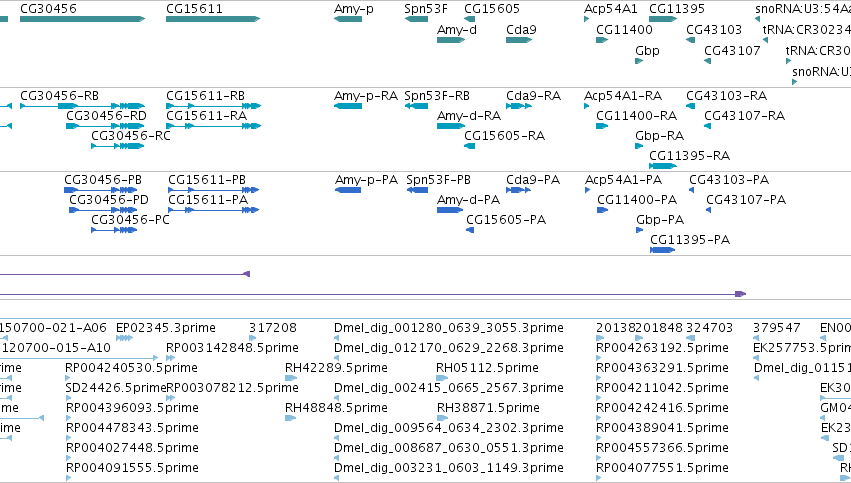Select the CG11400-RA transcript
This screenshot has width=851, height=483.
[602, 126]
